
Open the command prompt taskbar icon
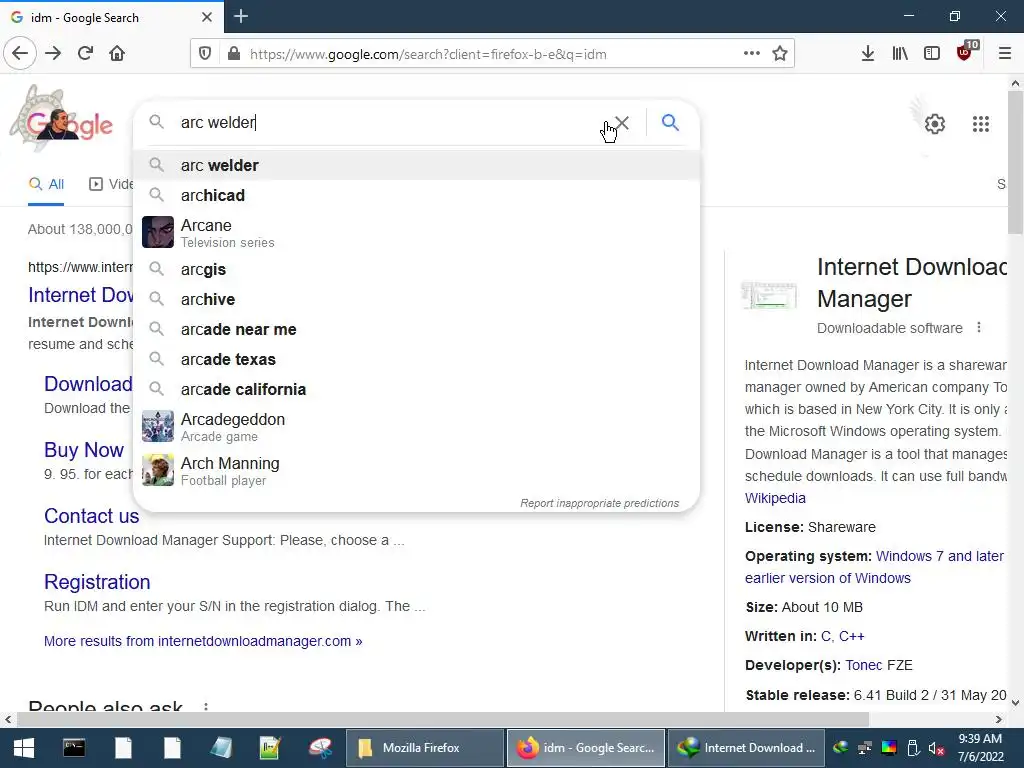click(x=74, y=748)
